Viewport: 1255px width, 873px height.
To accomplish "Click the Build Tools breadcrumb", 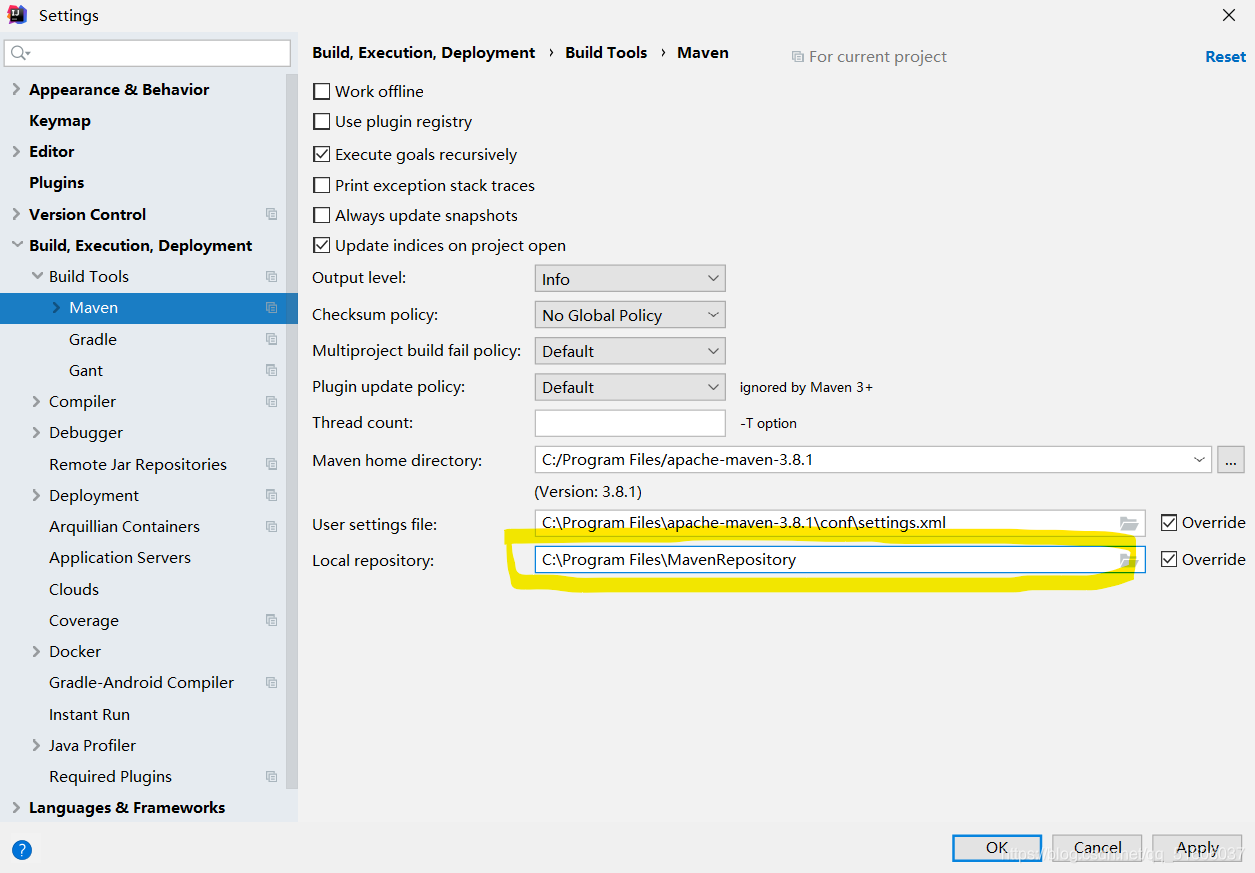I will coord(606,52).
